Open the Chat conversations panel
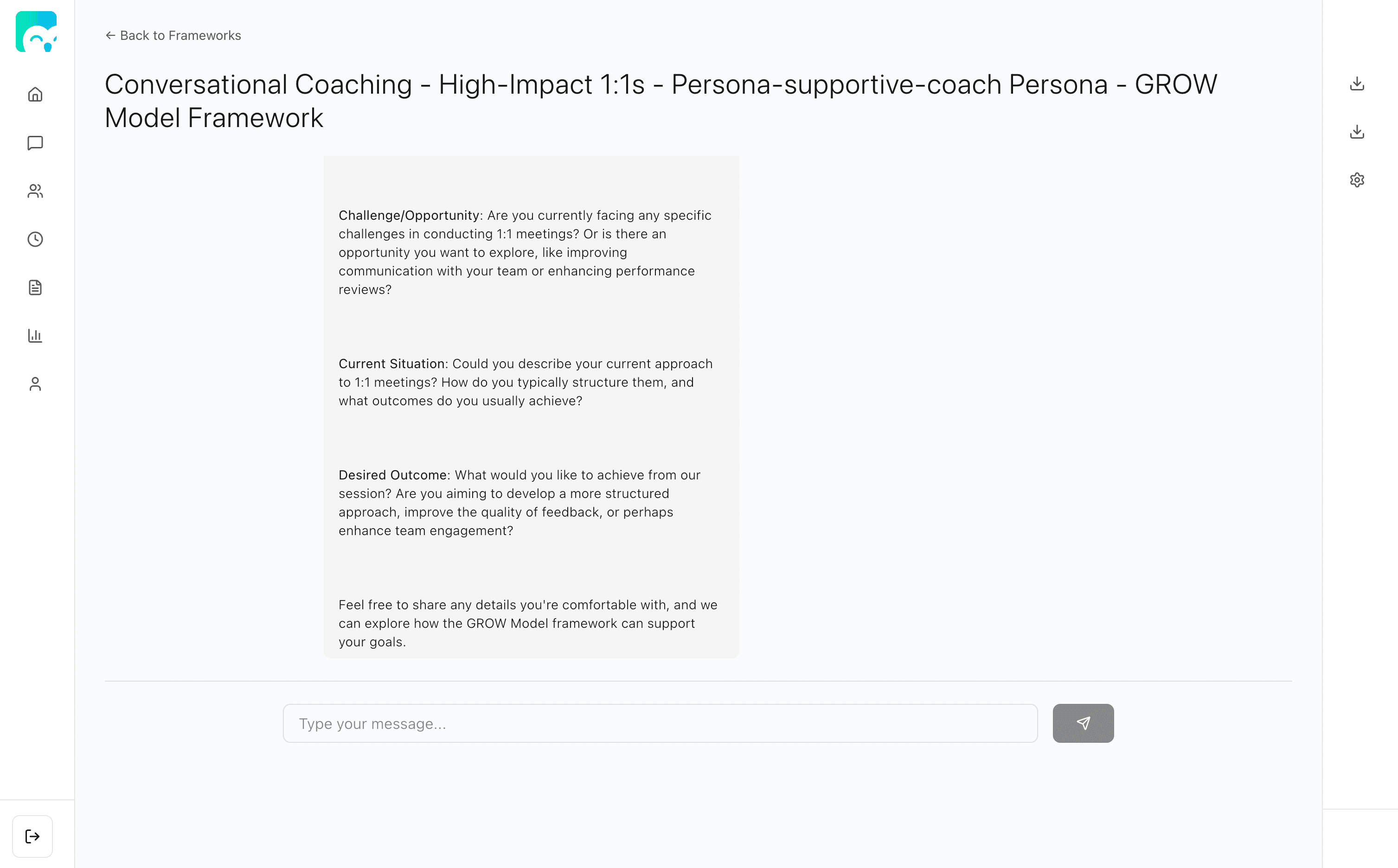Screen dimensions: 1398x868 pos(35,143)
